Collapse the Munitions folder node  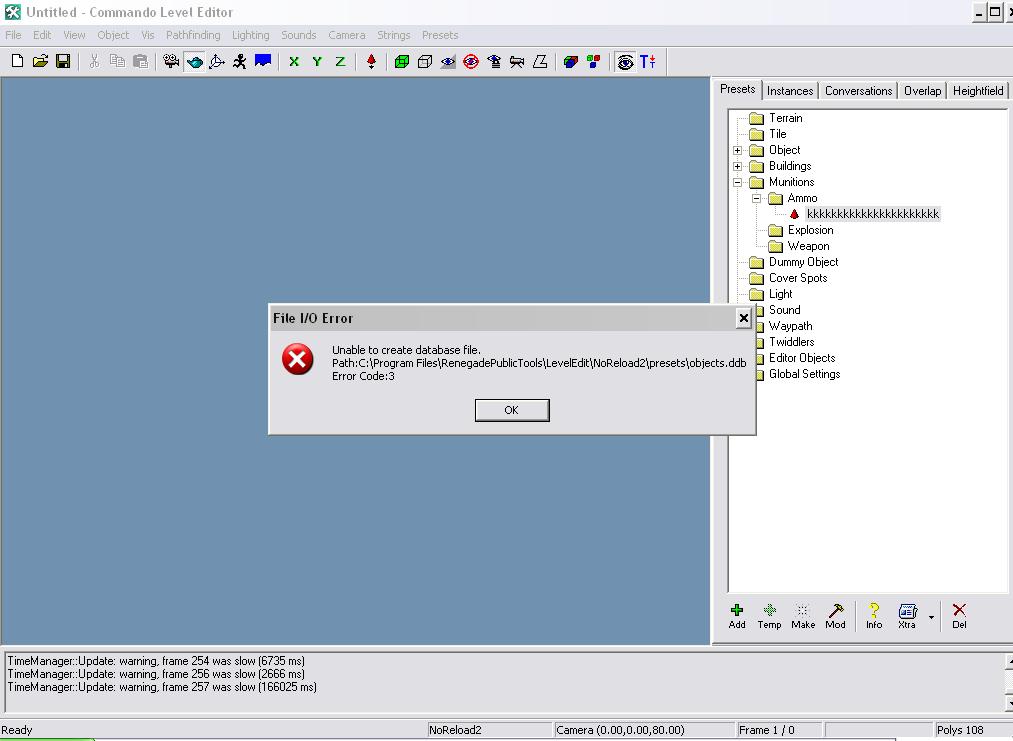[x=738, y=182]
